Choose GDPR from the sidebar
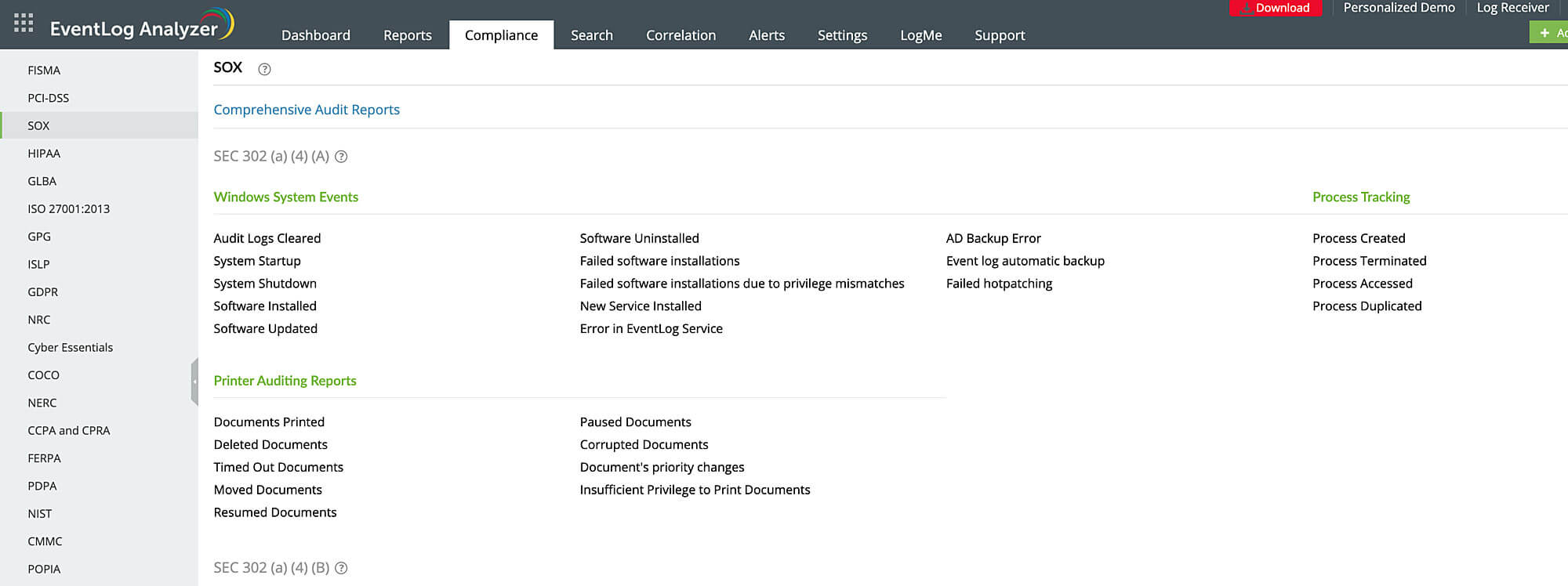Image resolution: width=1568 pixels, height=586 pixels. (43, 292)
